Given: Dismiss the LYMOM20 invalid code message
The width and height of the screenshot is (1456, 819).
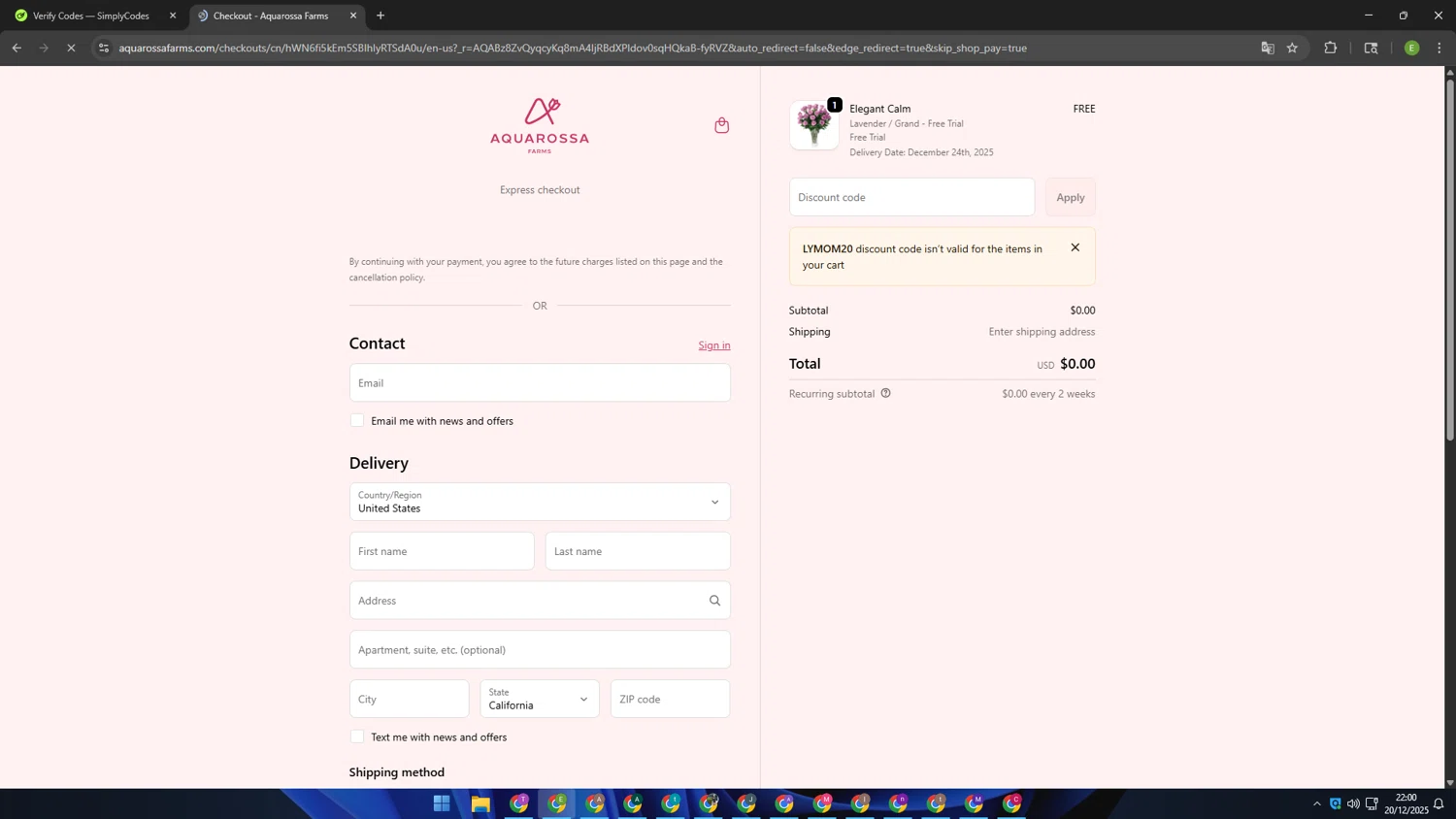Looking at the screenshot, I should tap(1075, 247).
